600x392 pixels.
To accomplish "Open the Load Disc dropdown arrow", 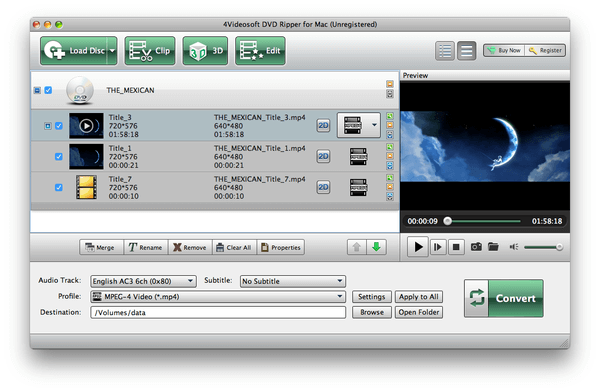I will 112,51.
